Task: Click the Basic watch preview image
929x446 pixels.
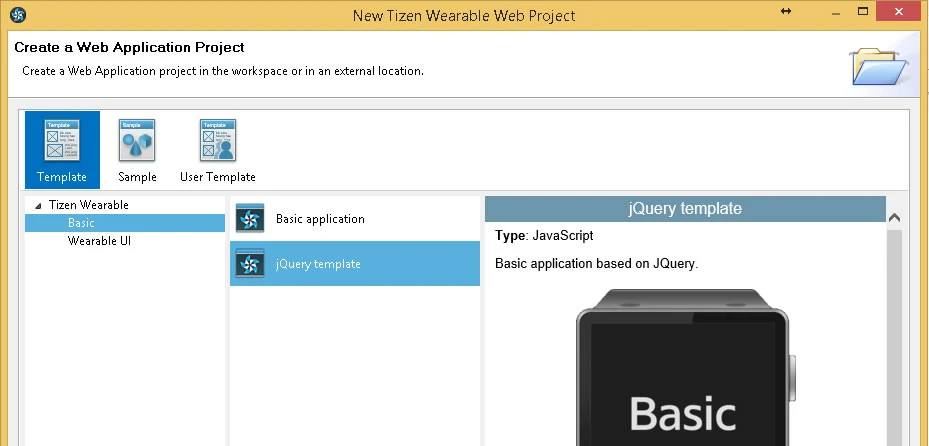Action: click(685, 368)
